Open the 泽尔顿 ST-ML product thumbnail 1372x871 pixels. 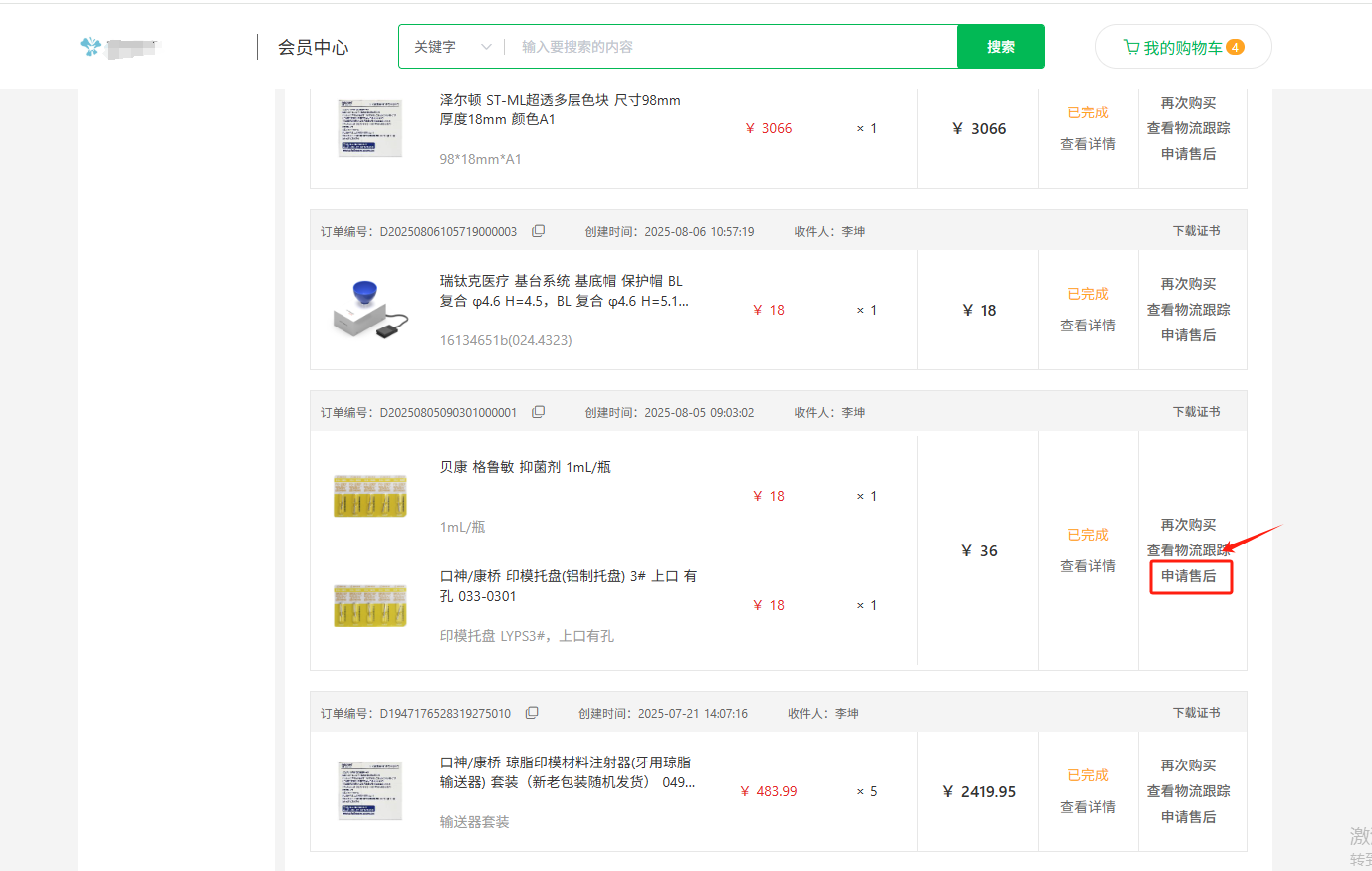point(369,128)
